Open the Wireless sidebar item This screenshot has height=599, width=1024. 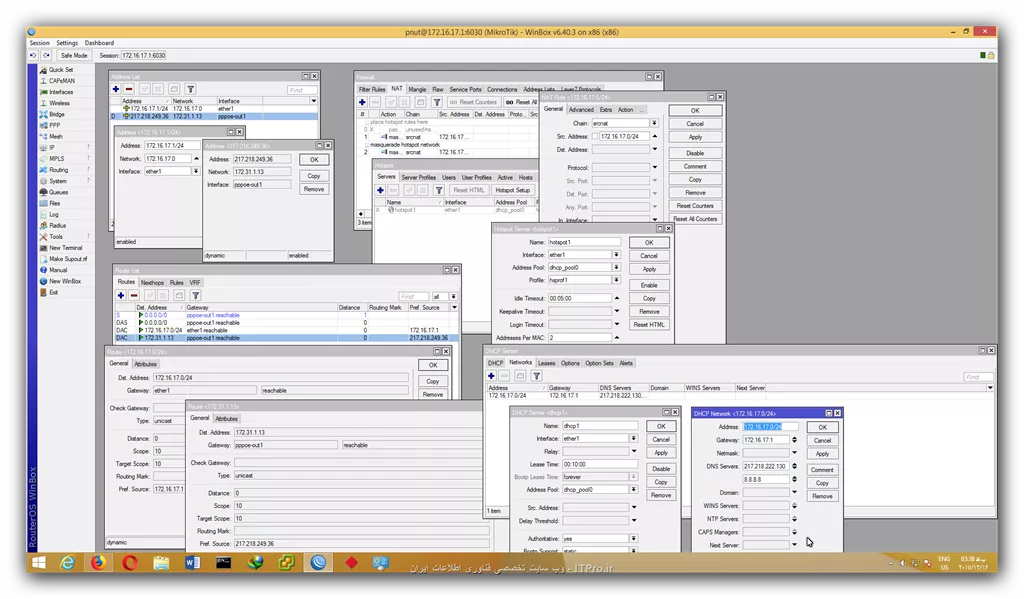59,103
